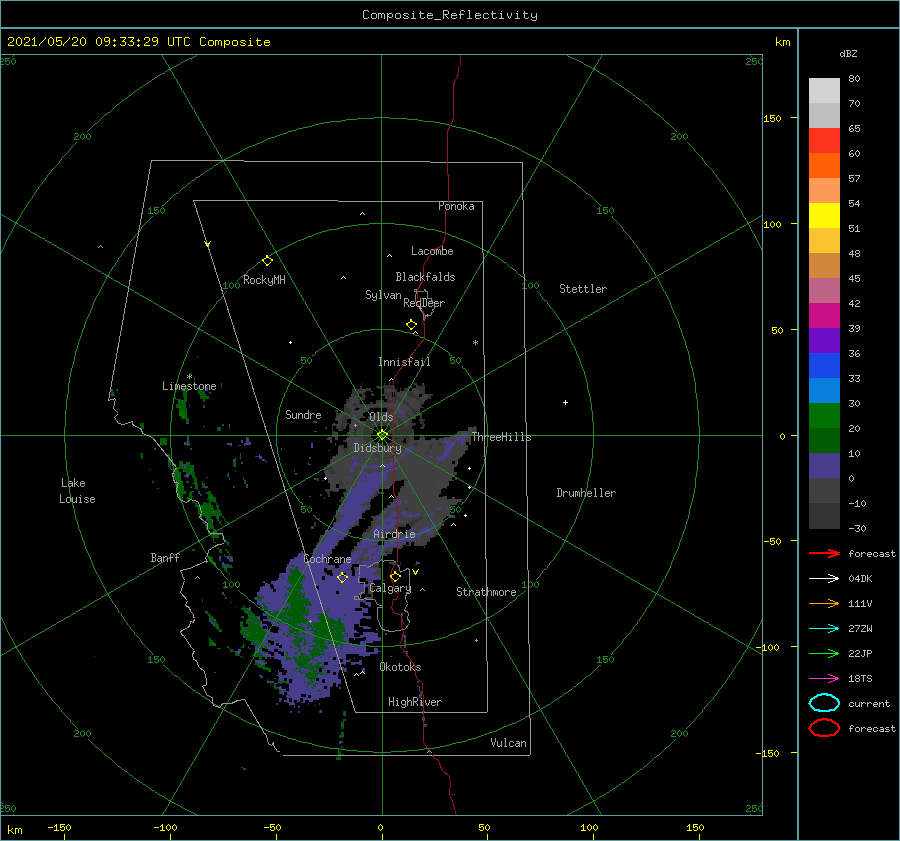
Task: Click the red 60 dBZ color swatch
Action: point(824,141)
